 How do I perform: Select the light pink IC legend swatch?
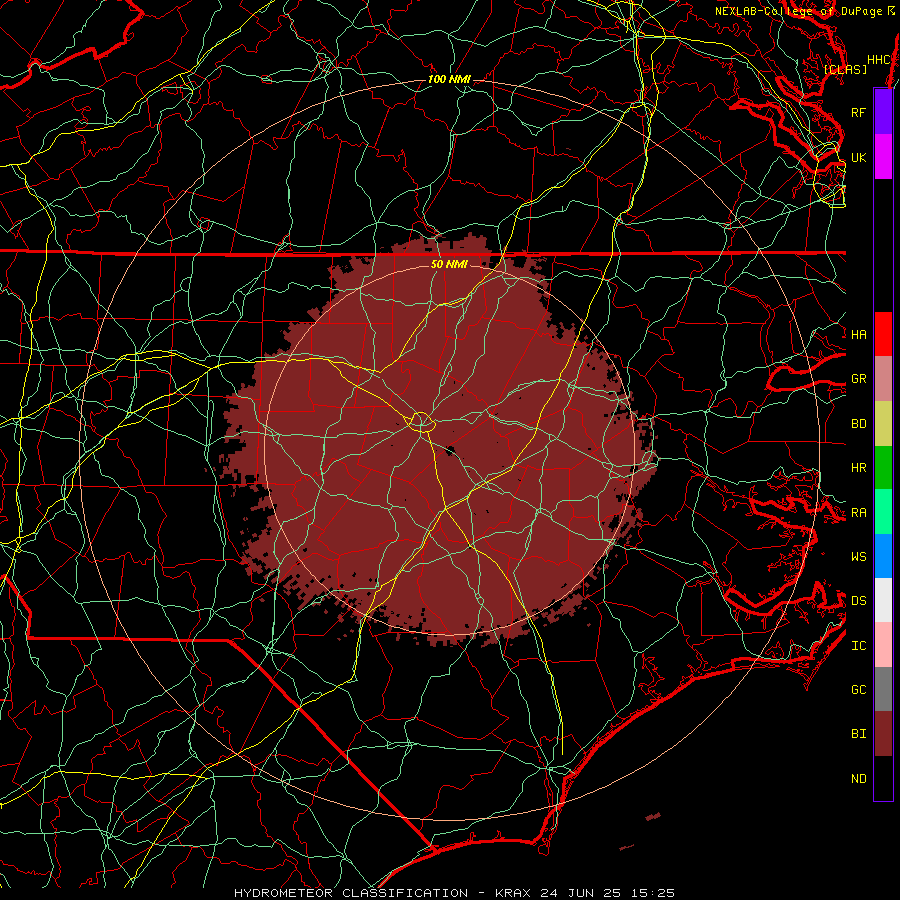point(883,645)
